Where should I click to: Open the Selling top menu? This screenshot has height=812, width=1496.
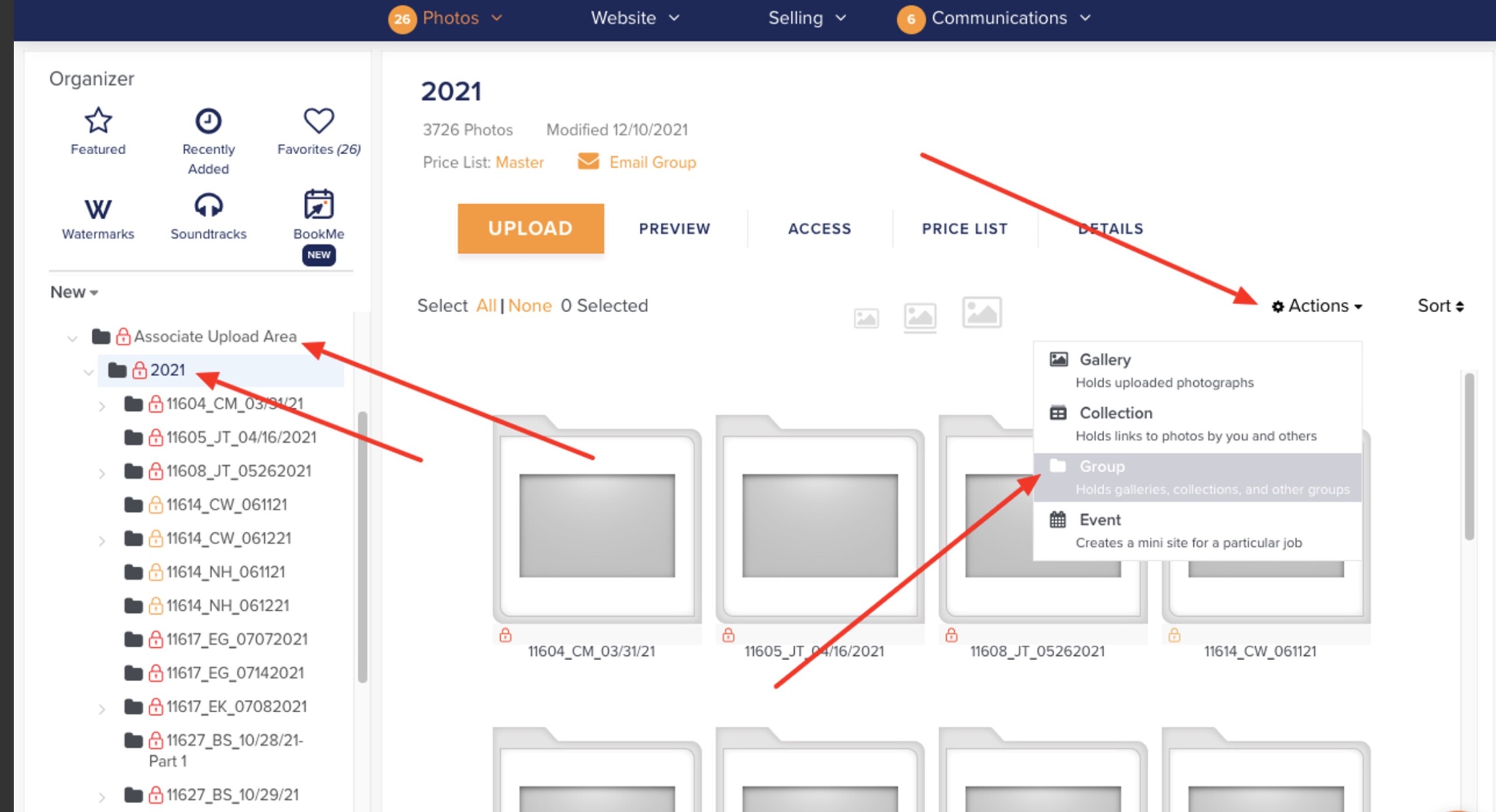click(808, 18)
